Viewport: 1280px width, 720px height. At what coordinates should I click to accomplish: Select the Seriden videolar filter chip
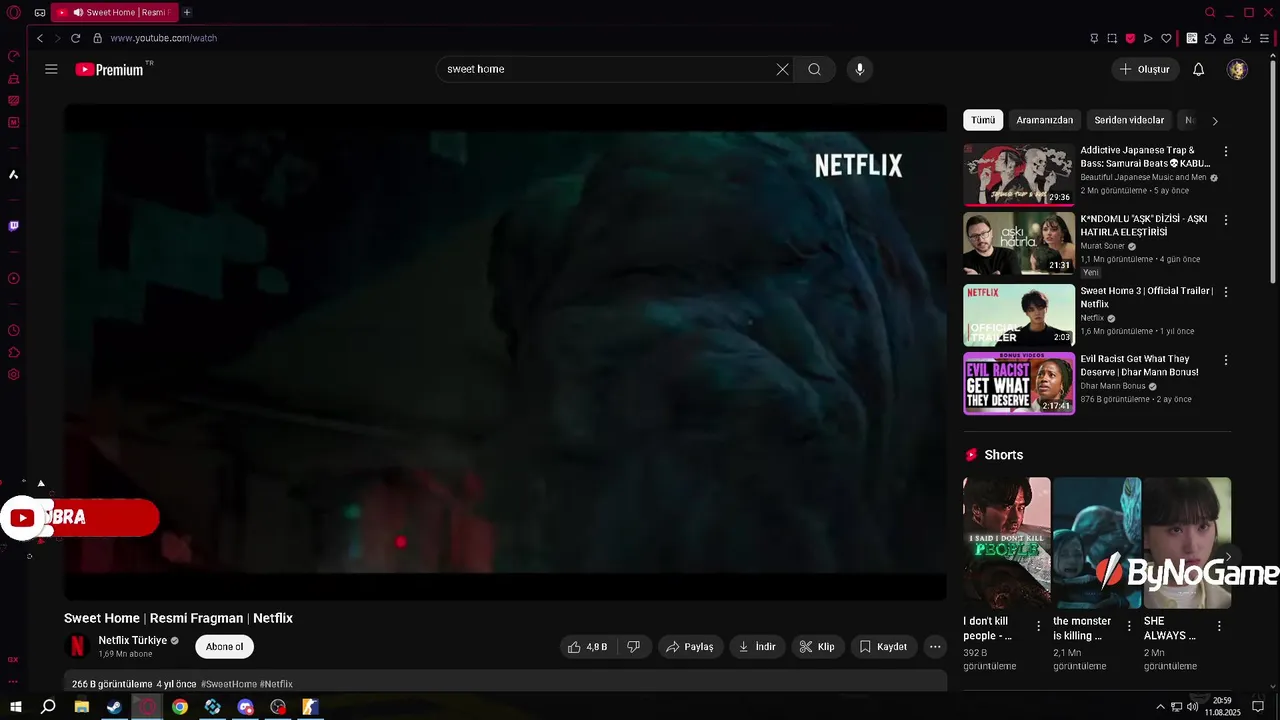click(x=1129, y=120)
